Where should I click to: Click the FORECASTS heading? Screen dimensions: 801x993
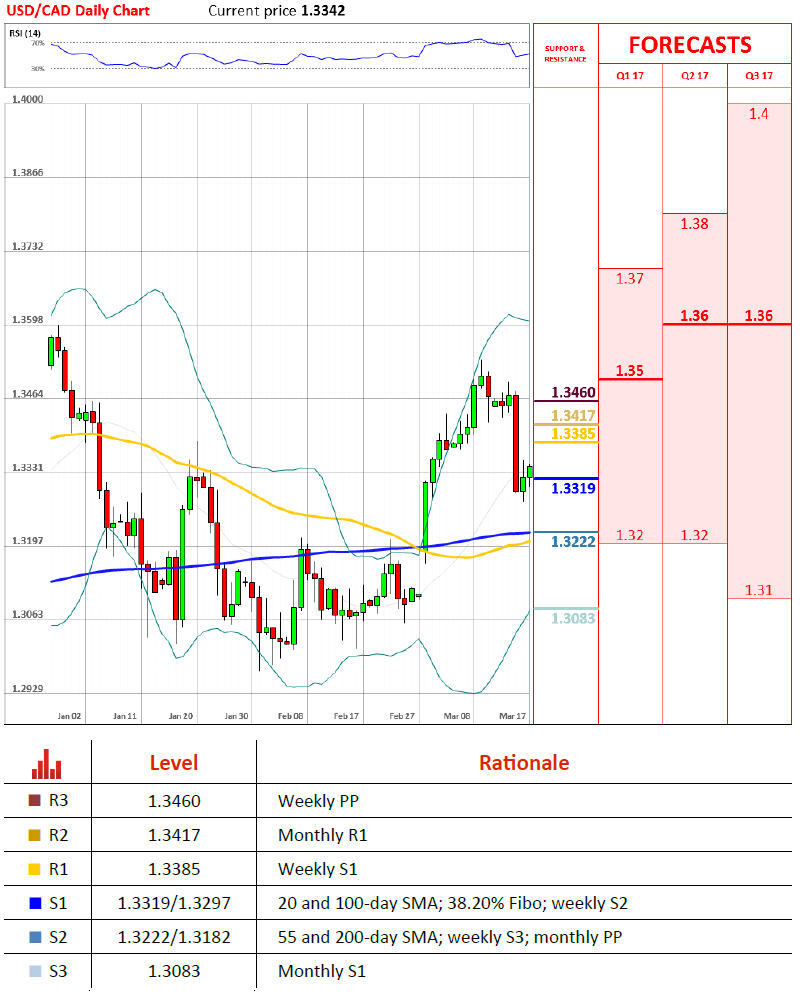[690, 45]
